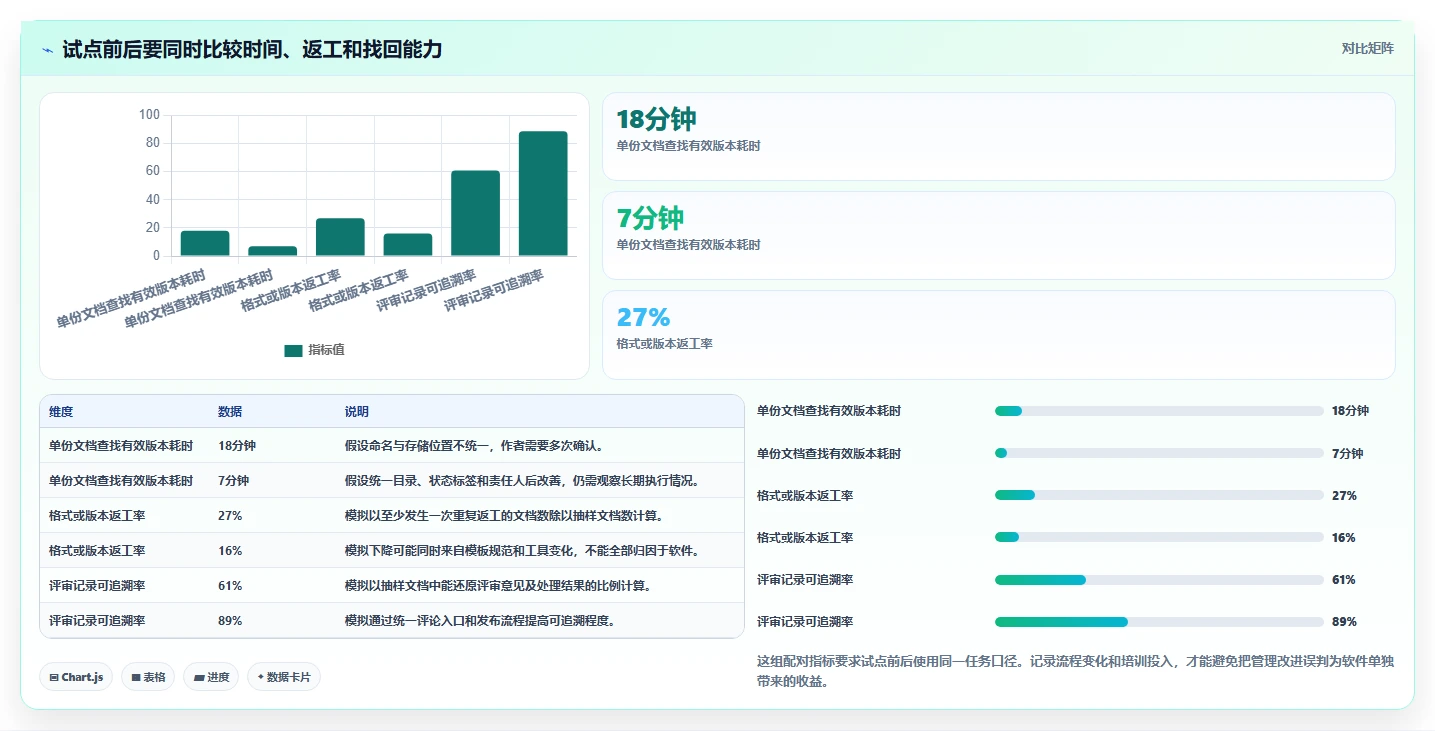Click the 16% cell in the table
The image size is (1435, 731).
230,551
